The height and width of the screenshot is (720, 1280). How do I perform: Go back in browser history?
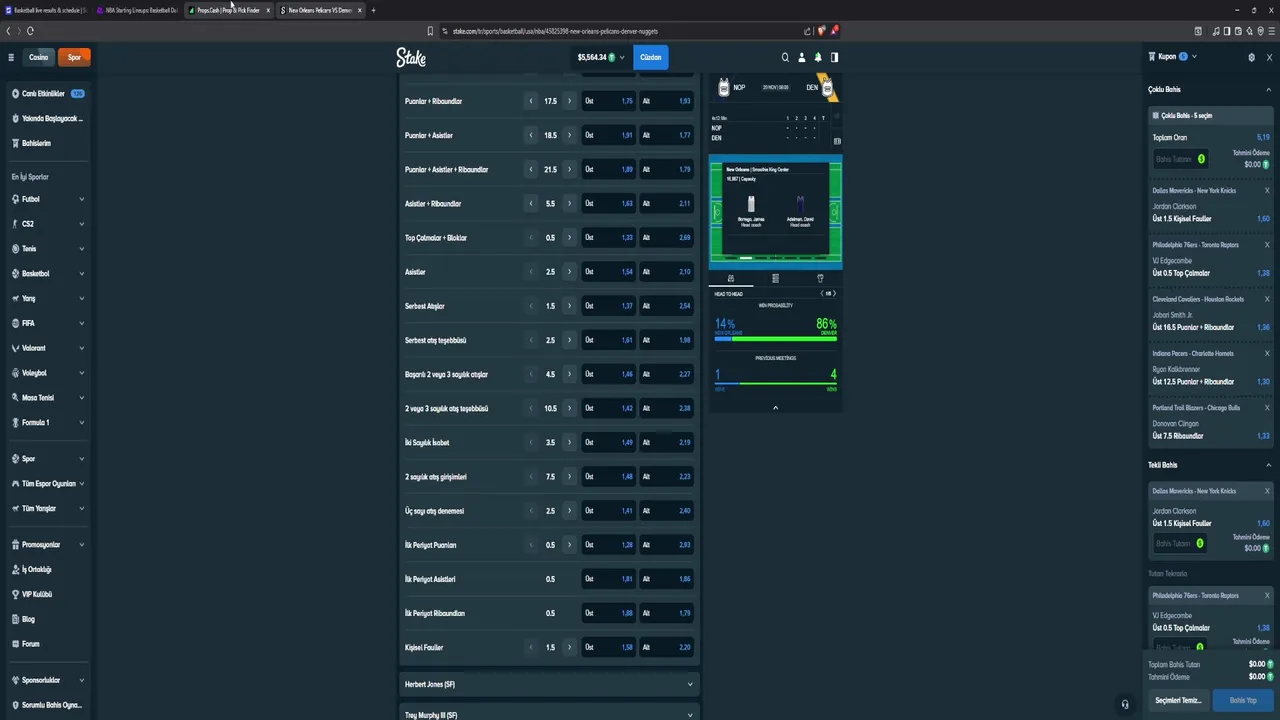coord(8,31)
